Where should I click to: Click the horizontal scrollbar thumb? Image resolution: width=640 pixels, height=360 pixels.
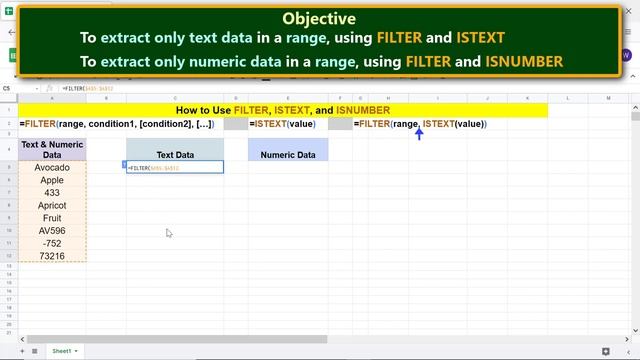tap(177, 339)
